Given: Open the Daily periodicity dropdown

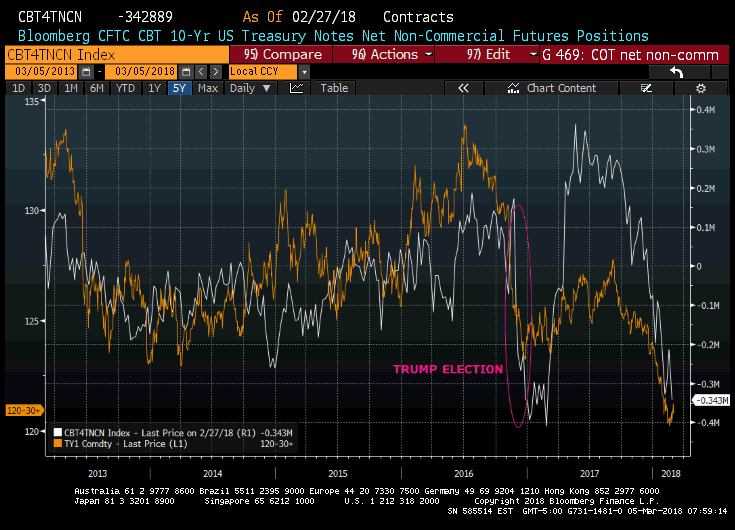Looking at the screenshot, I should pyautogui.click(x=251, y=88).
